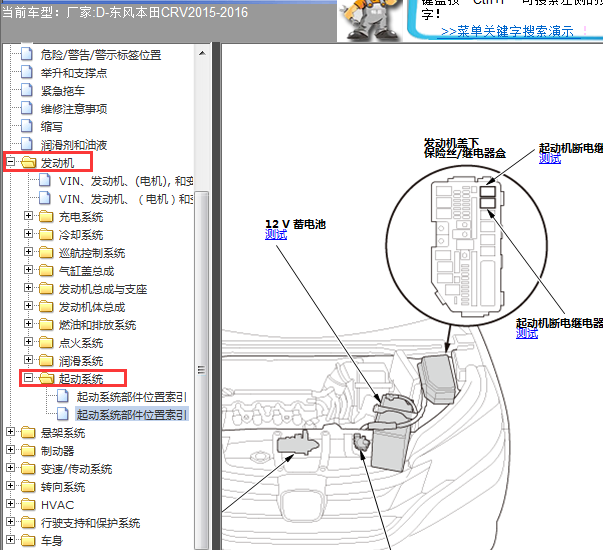The width and height of the screenshot is (603, 550).
Task: Click the 起动系统 open folder icon
Action: pyautogui.click(x=47, y=378)
